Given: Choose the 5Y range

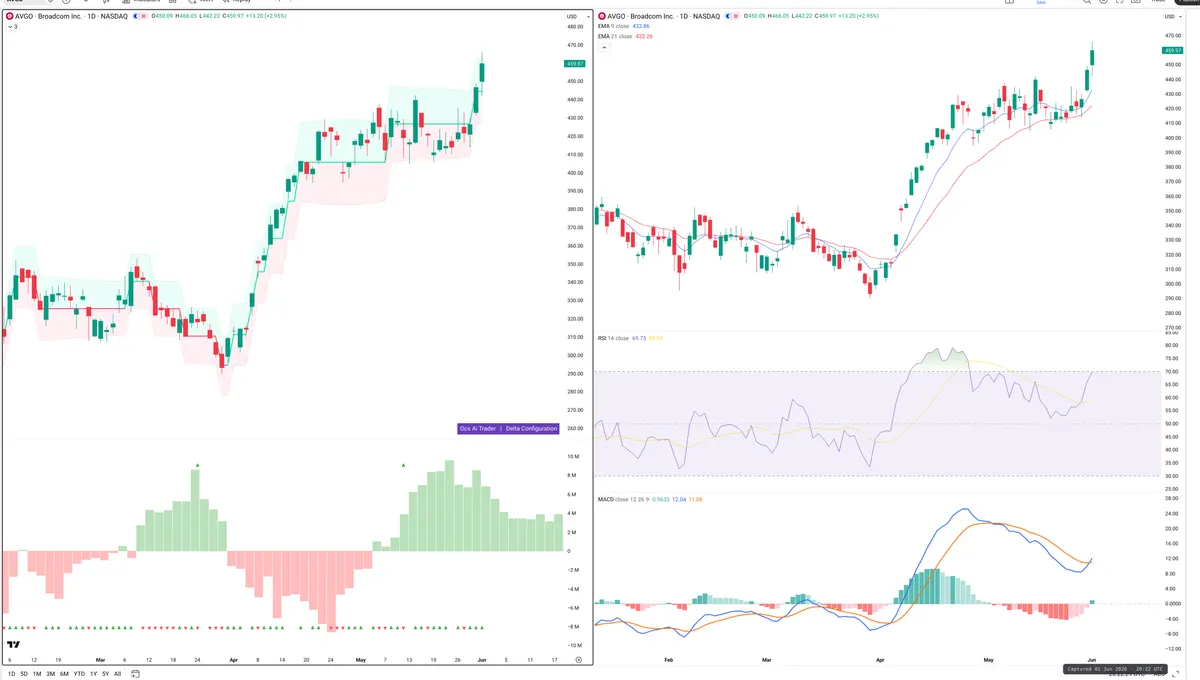Looking at the screenshot, I should click(x=106, y=674).
